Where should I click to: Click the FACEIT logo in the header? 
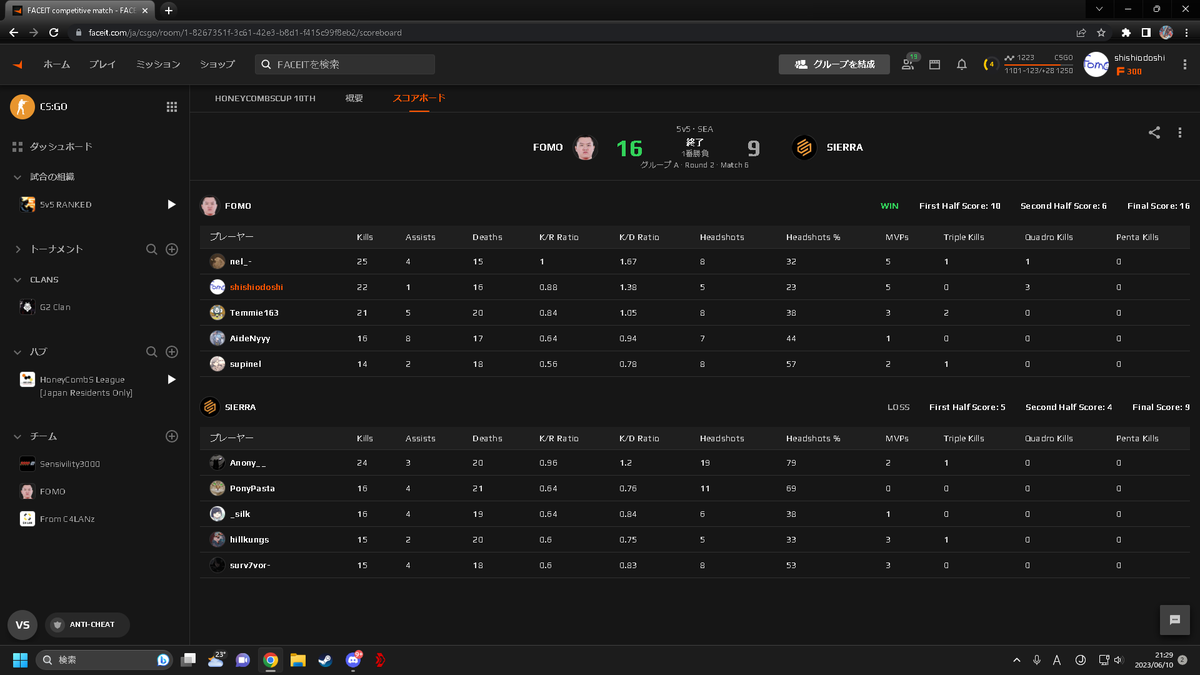17,64
